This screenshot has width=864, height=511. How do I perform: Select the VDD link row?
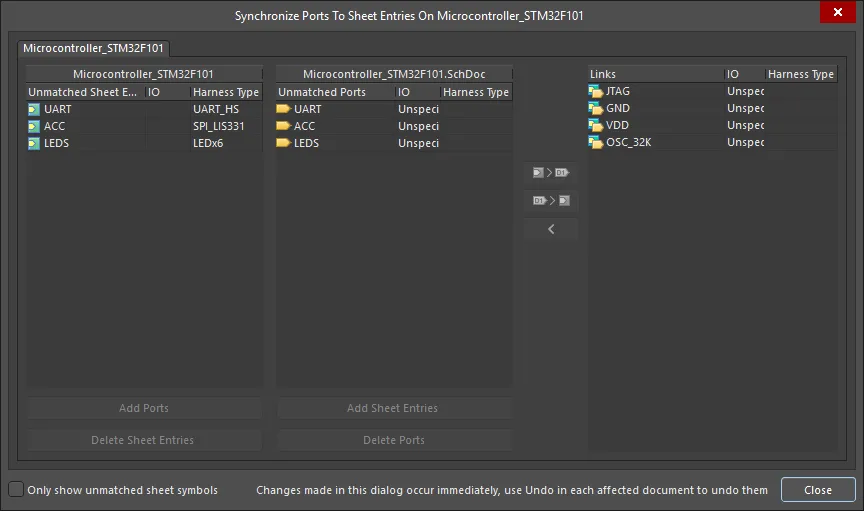(712, 126)
